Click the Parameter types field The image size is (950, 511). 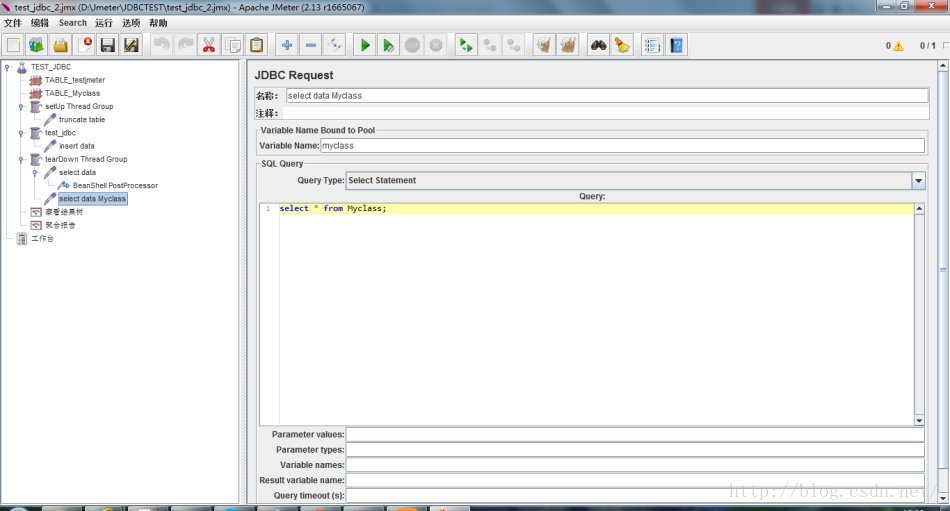coord(635,450)
